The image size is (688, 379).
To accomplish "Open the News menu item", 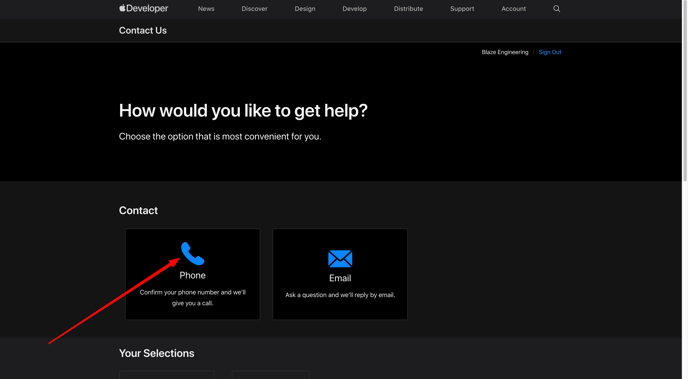I will click(206, 9).
